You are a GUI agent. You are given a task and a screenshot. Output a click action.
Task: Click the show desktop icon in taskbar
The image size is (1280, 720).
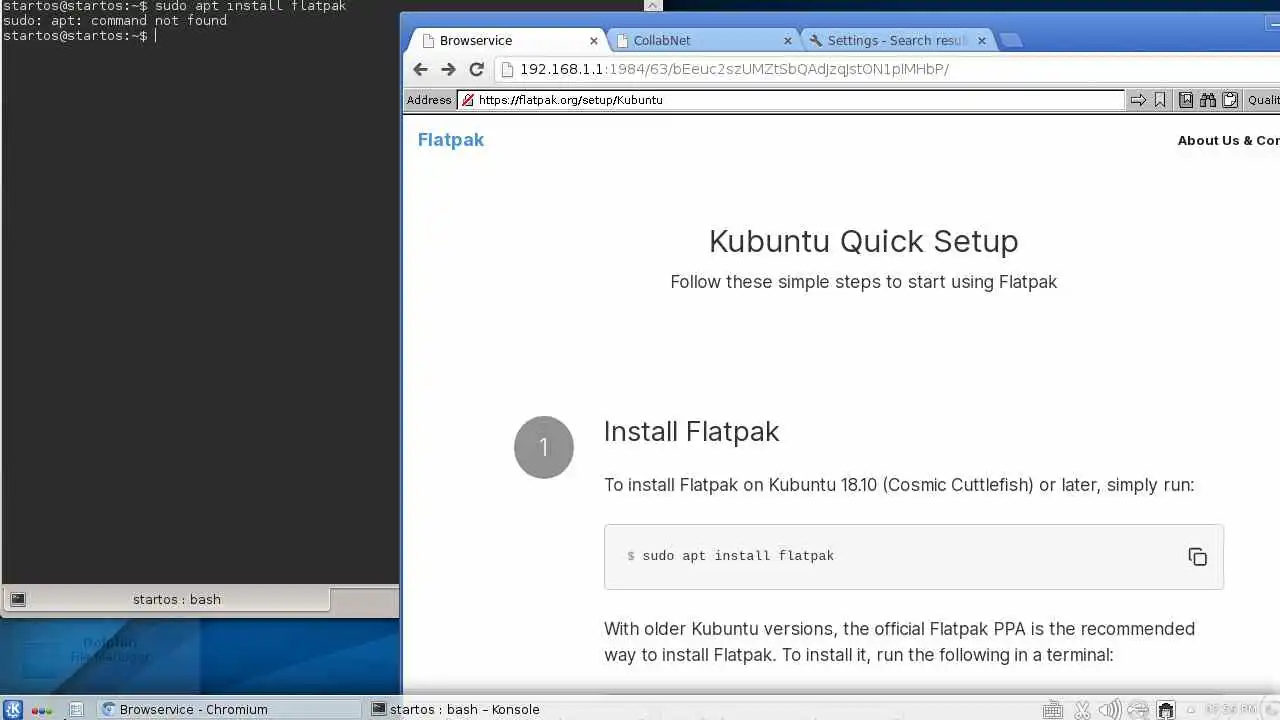tap(76, 709)
